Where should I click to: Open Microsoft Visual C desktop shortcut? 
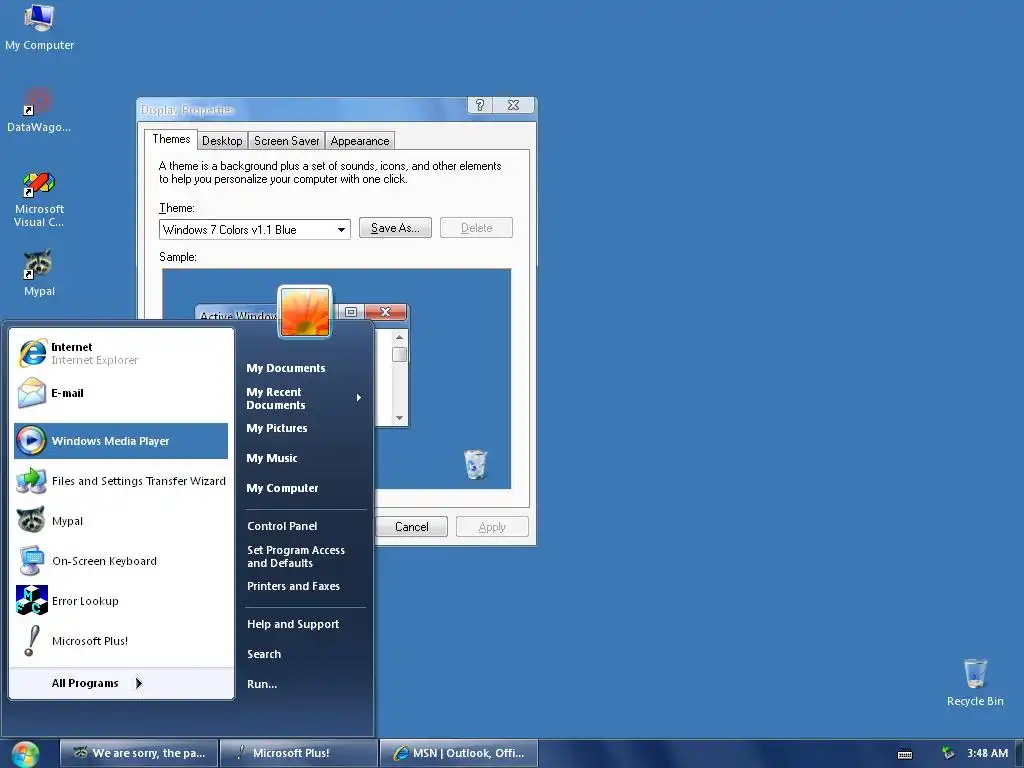[x=39, y=199]
